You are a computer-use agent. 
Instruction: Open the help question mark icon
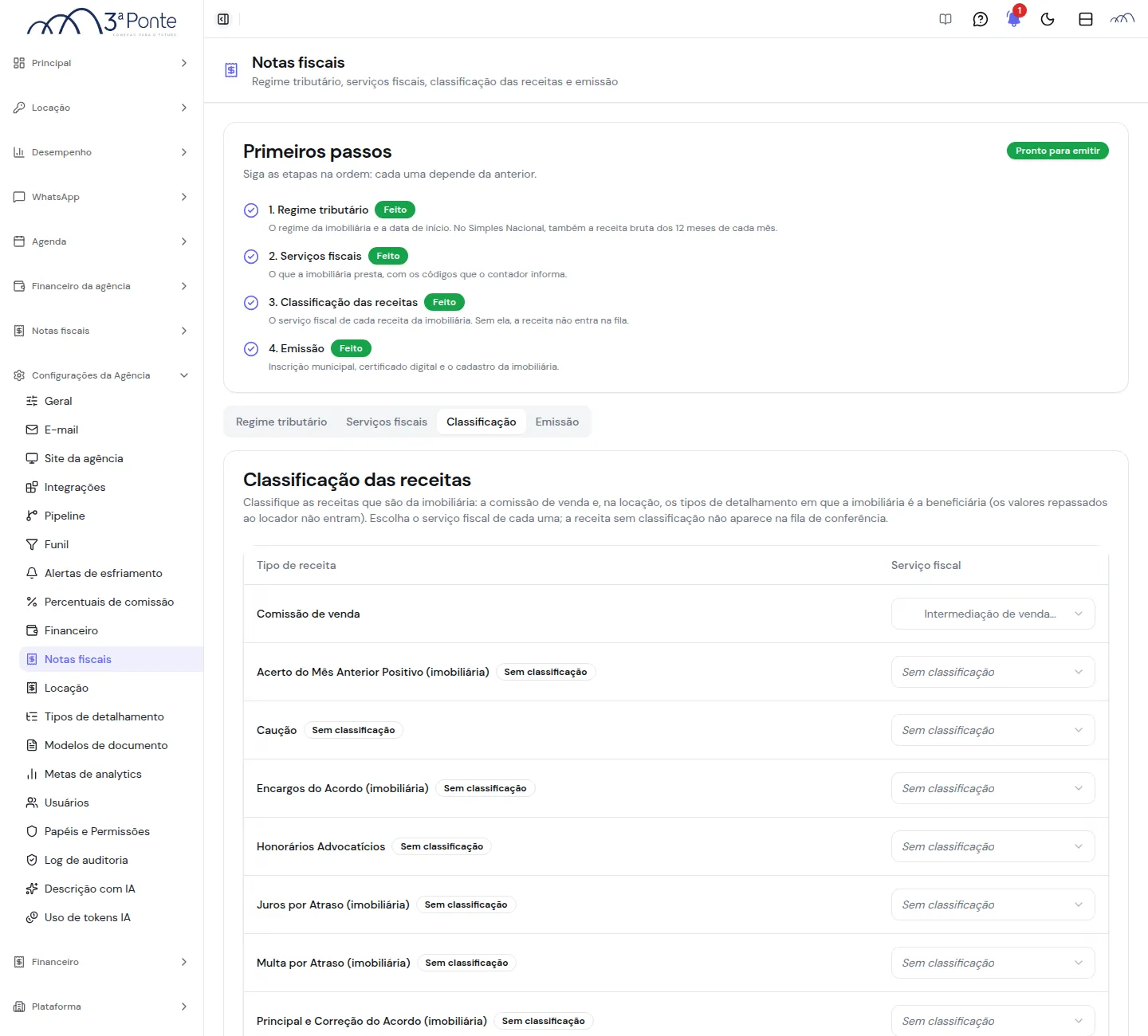tap(981, 19)
